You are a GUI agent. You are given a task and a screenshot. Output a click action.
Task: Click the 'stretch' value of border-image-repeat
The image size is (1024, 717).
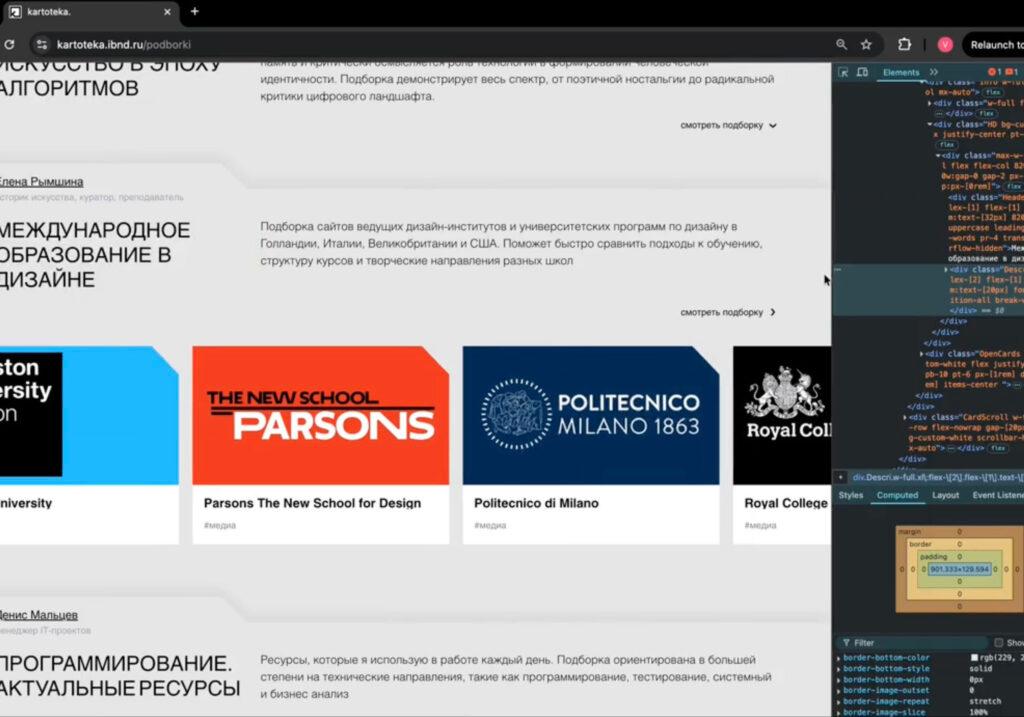[985, 701]
